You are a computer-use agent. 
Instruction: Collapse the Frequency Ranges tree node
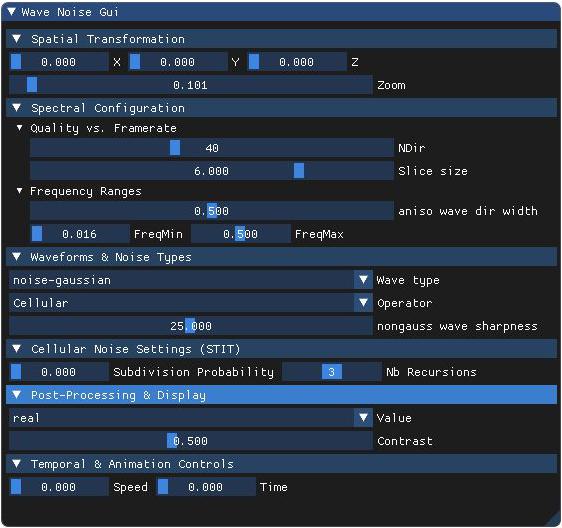[20, 191]
